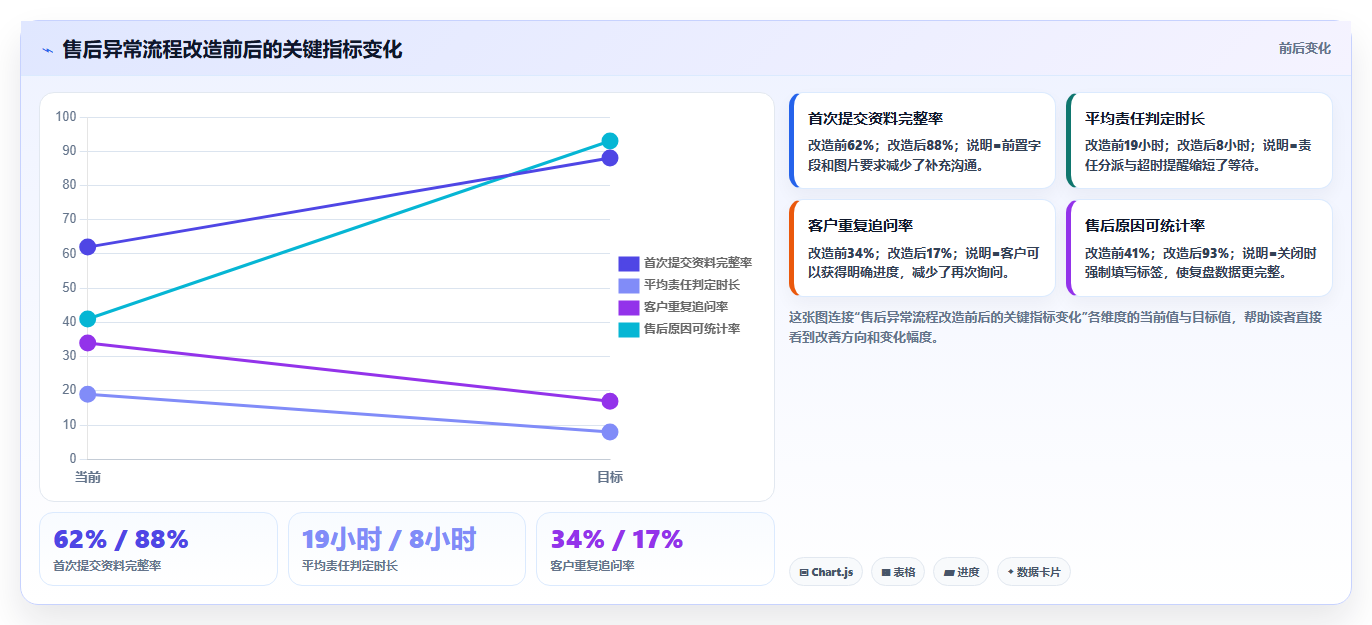Open the 首次提交资料完整率 detail card heading
The image size is (1372, 625).
876,119
